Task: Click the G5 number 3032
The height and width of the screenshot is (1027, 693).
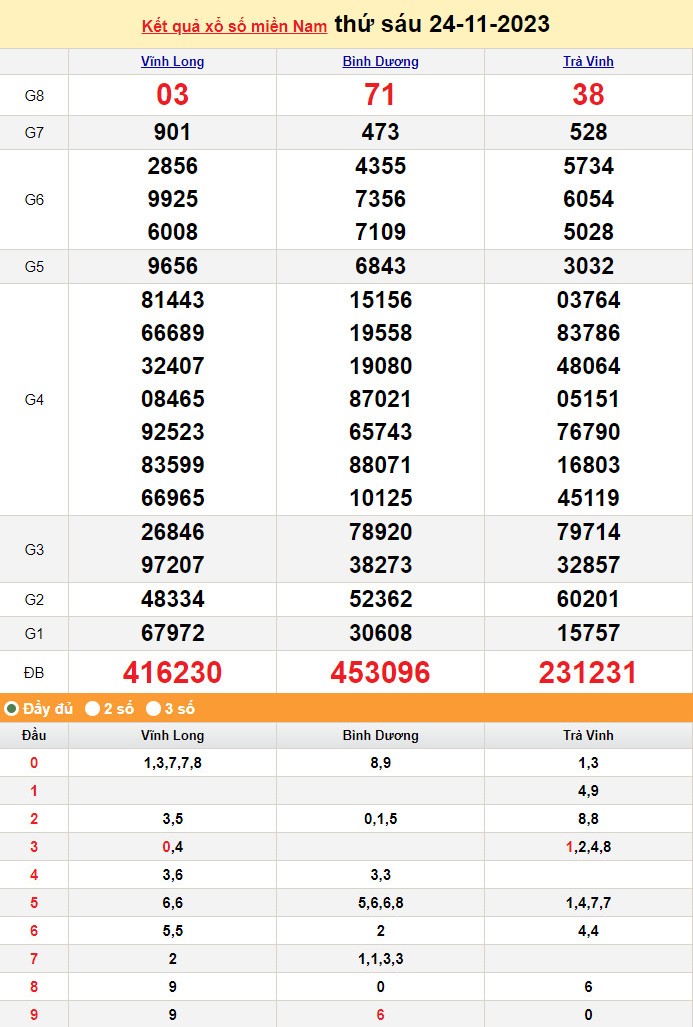Action: coord(588,266)
